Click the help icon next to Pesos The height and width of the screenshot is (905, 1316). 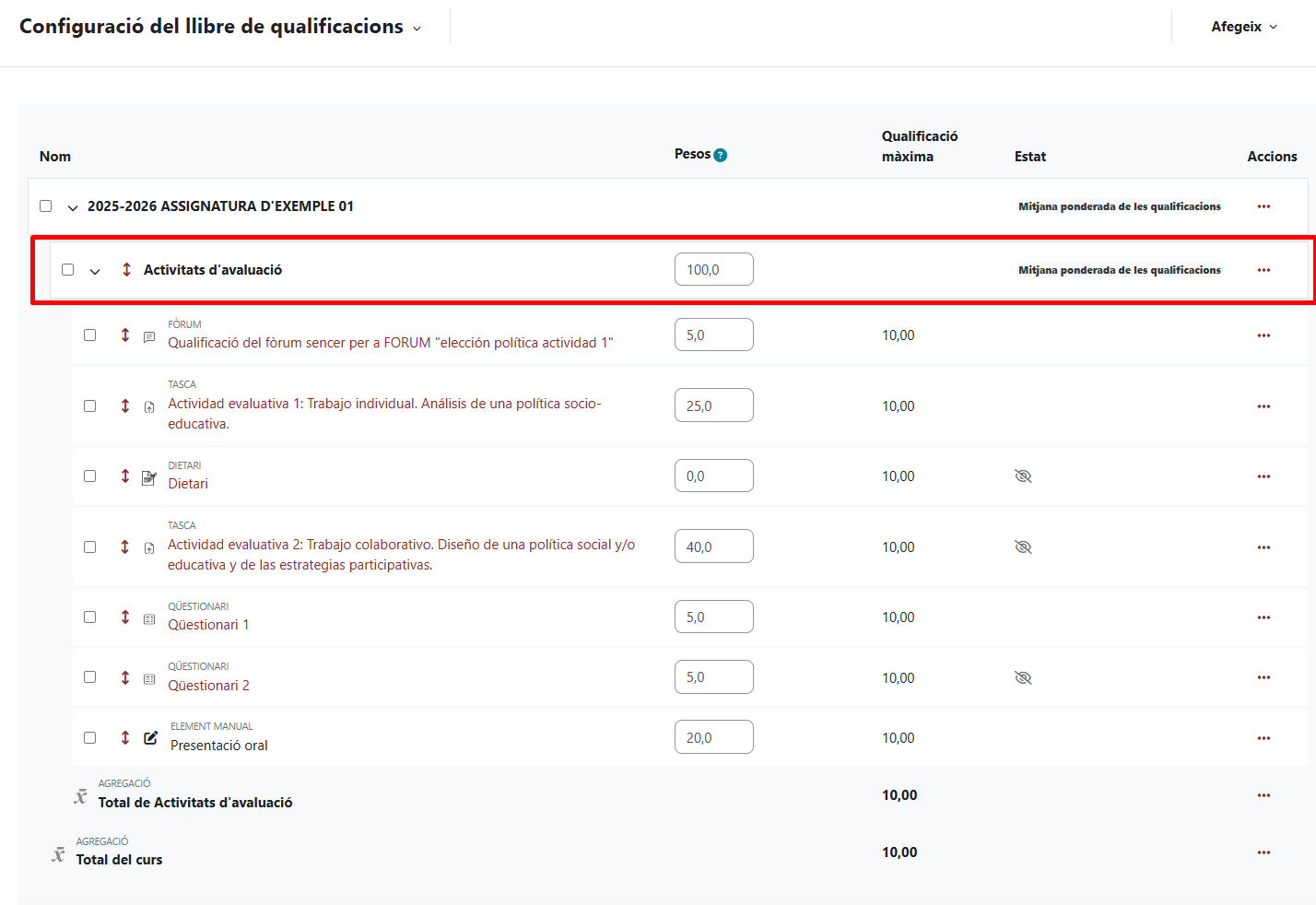(721, 155)
